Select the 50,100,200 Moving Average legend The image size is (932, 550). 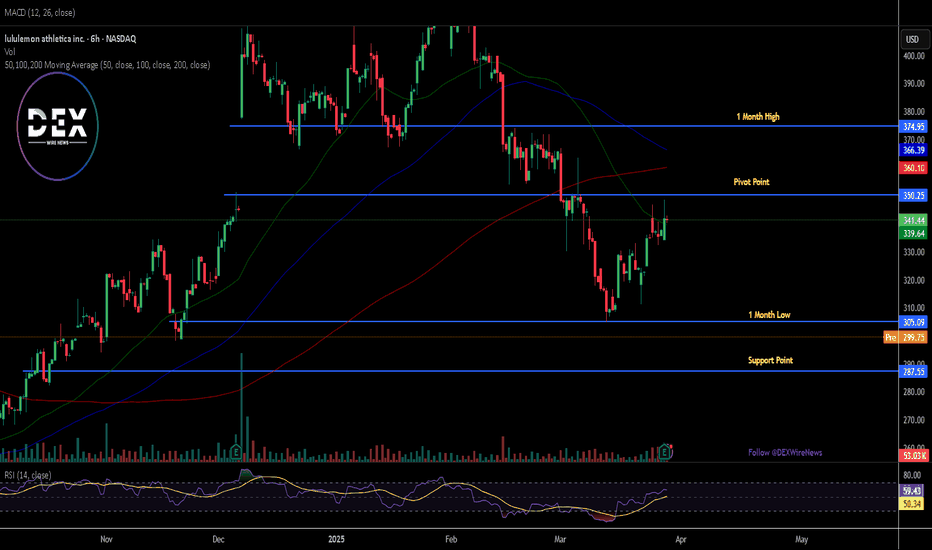(x=107, y=65)
